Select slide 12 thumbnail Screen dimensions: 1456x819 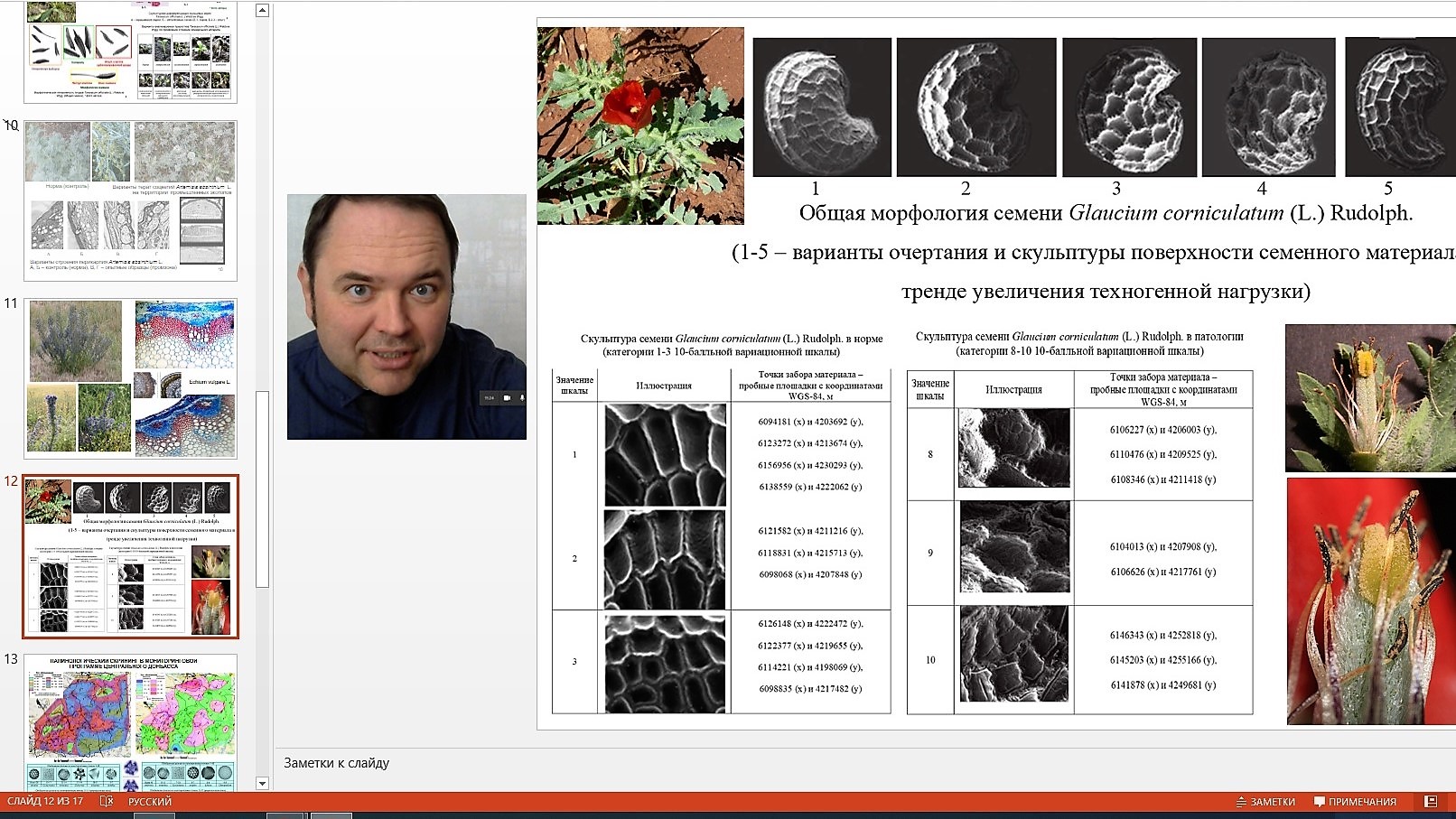pyautogui.click(x=130, y=556)
